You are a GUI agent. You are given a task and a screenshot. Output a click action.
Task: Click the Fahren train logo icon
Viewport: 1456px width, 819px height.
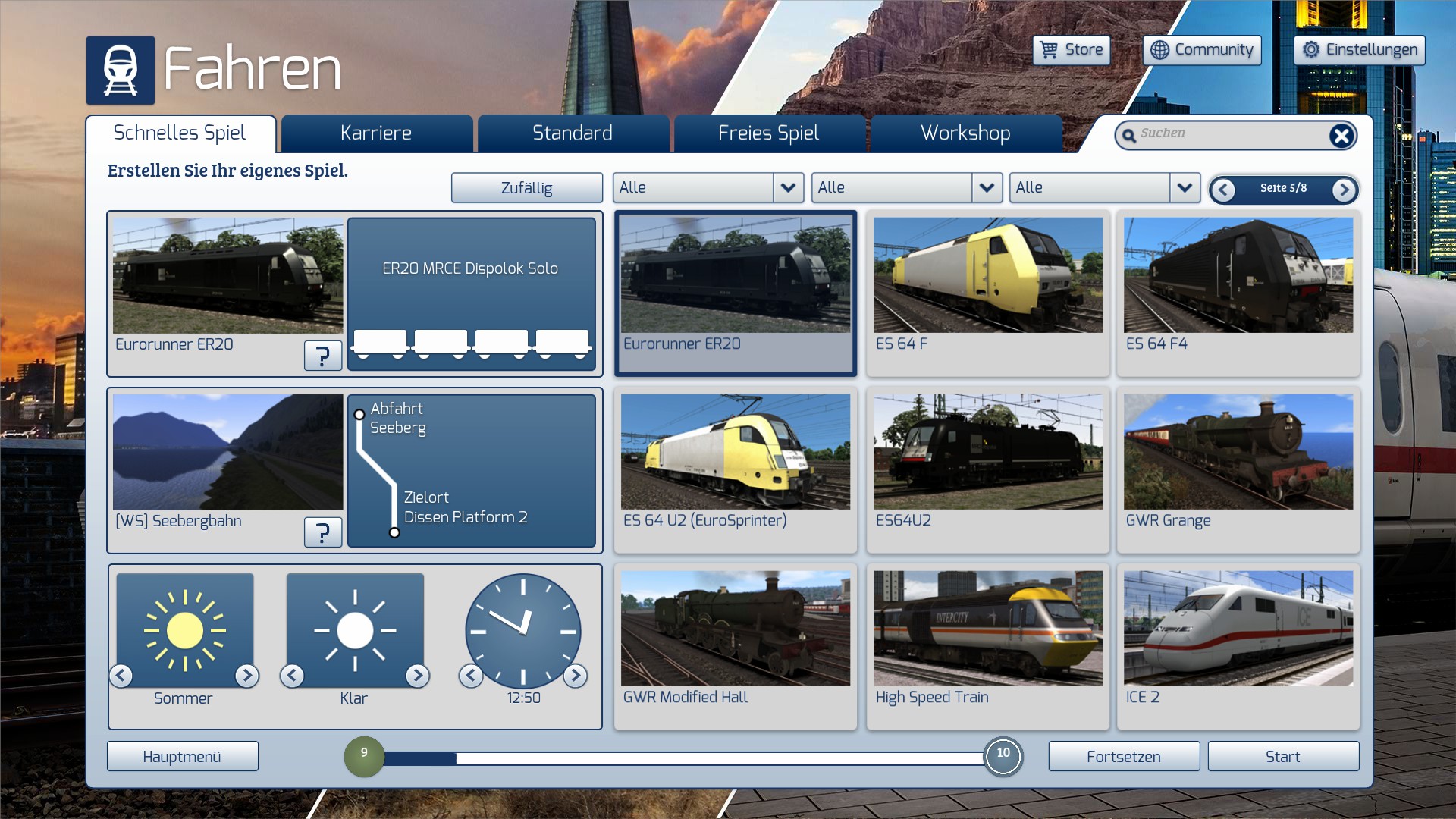120,70
